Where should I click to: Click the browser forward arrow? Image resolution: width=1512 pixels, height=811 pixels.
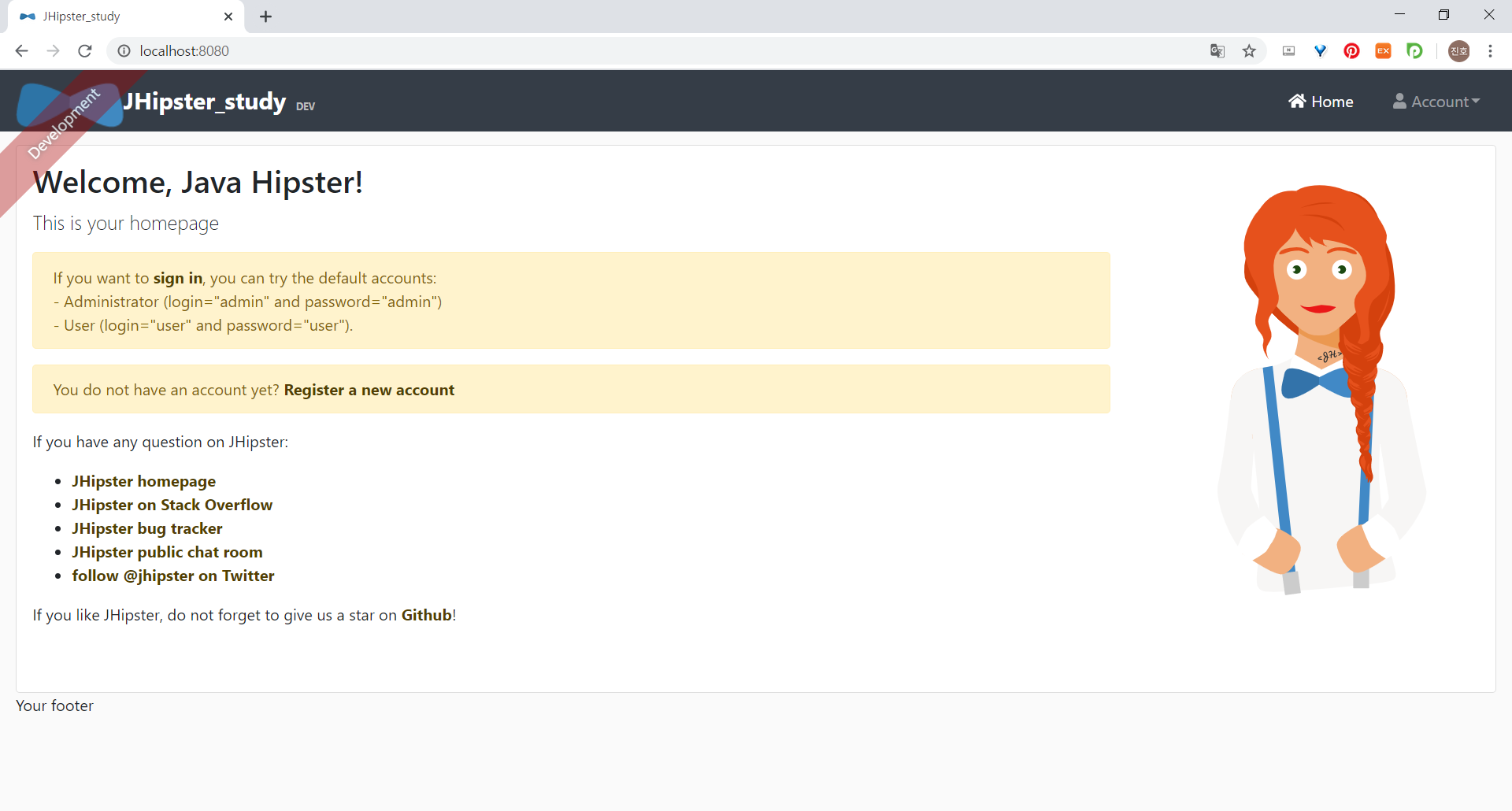(x=53, y=51)
